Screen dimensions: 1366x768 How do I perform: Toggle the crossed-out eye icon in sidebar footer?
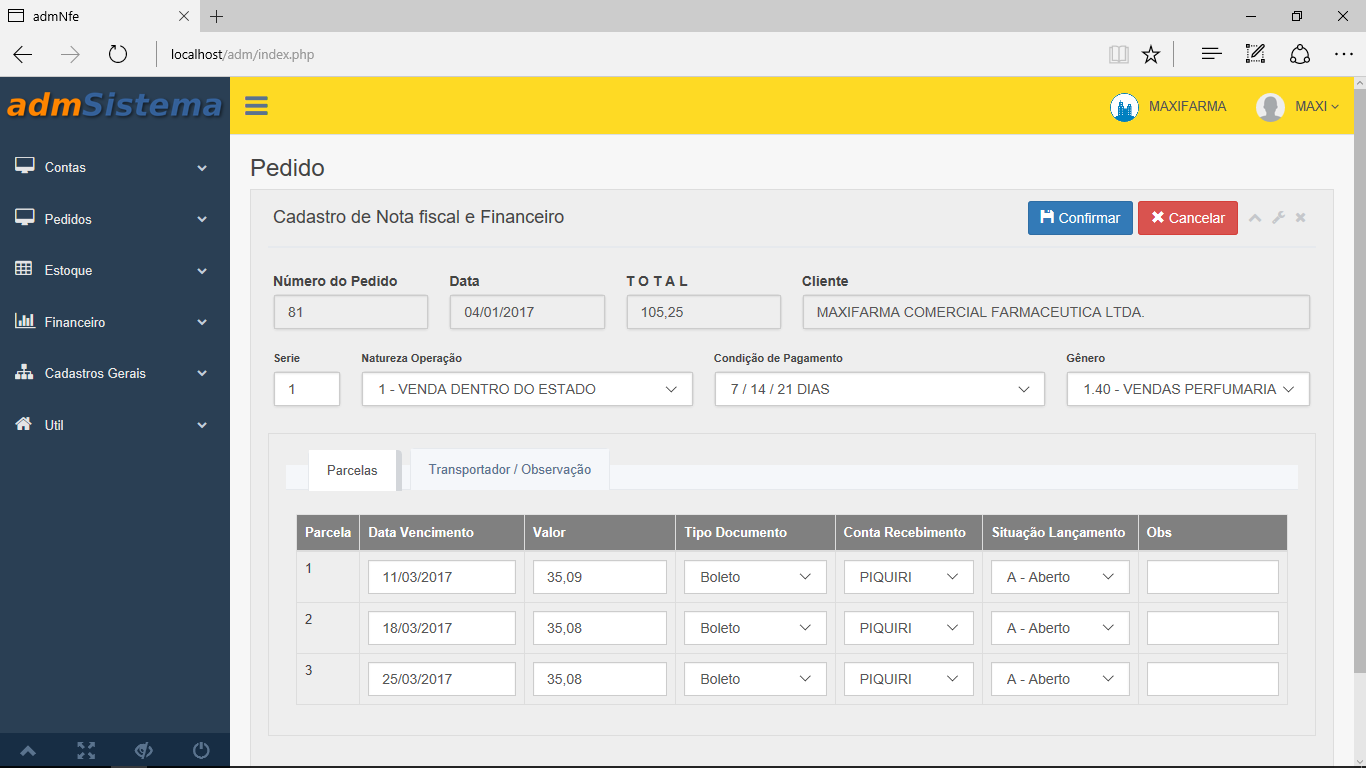(143, 750)
